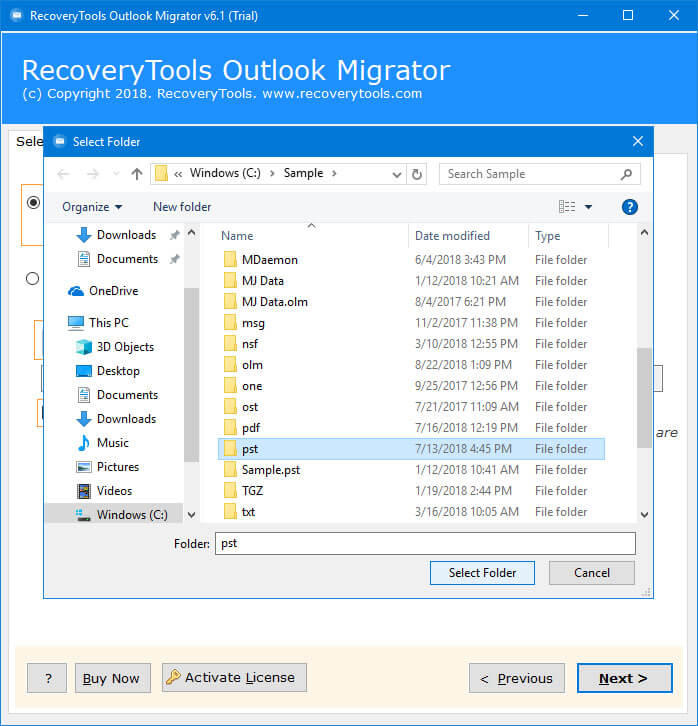The width and height of the screenshot is (698, 726).
Task: Select second unselected radio button in main window
Action: [x=32, y=279]
